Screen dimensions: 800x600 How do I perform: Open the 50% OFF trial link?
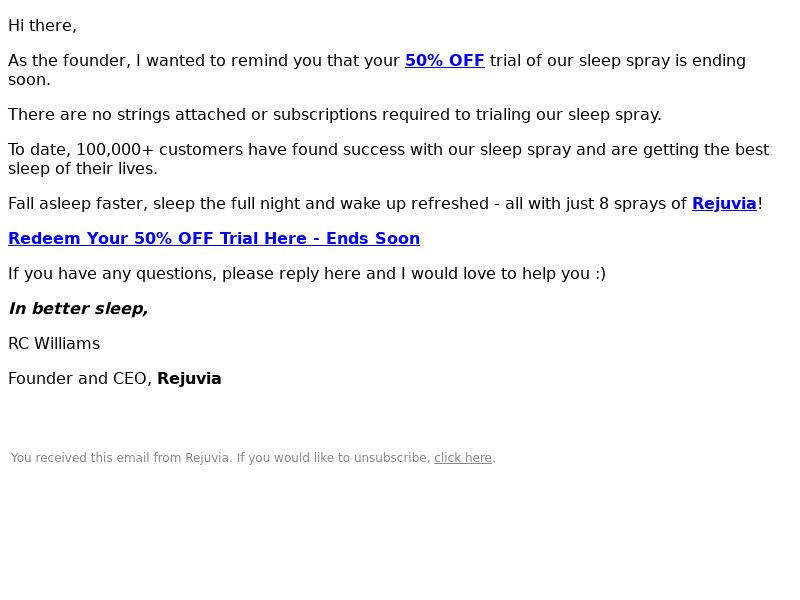[444, 61]
